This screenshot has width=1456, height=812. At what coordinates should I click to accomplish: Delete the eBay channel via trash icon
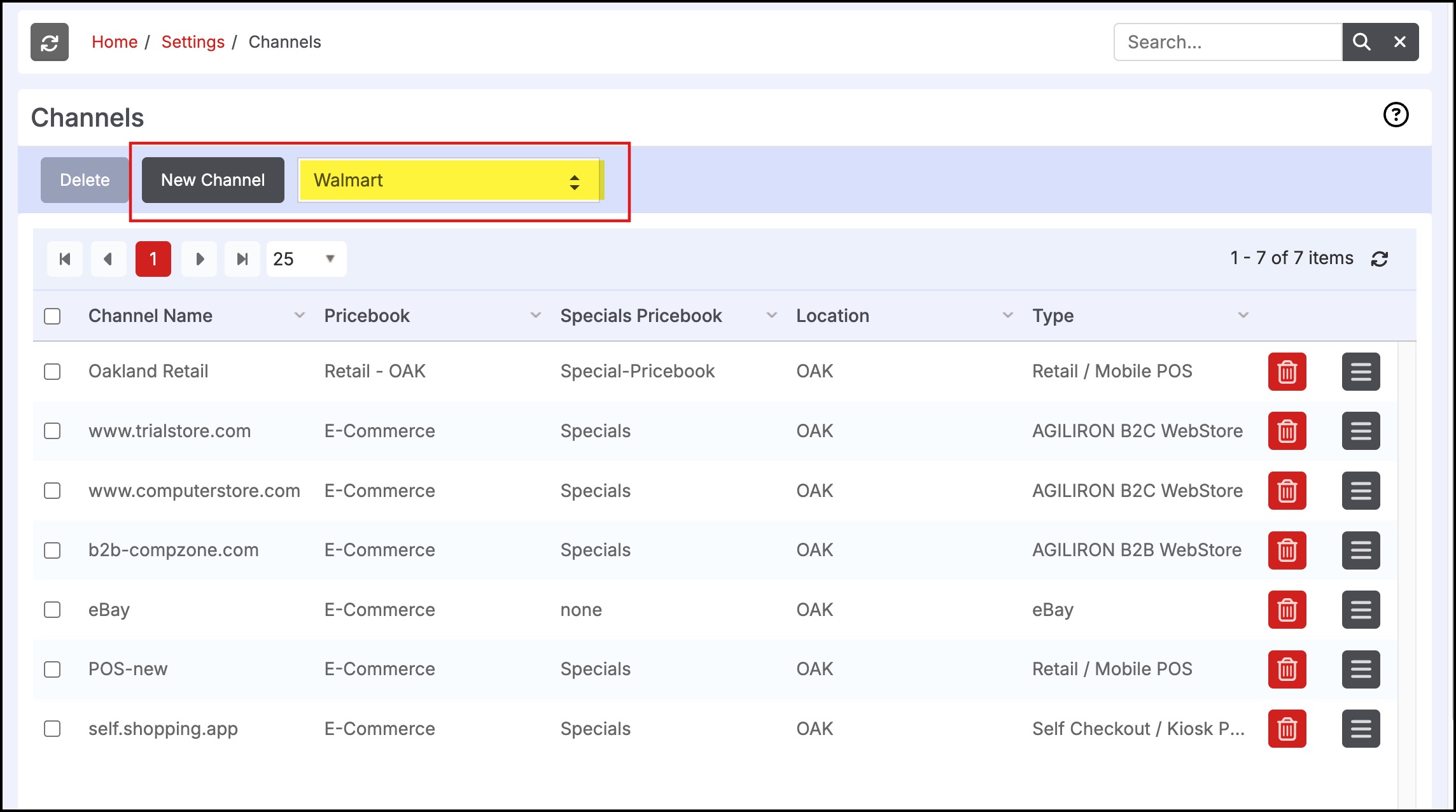click(1287, 610)
